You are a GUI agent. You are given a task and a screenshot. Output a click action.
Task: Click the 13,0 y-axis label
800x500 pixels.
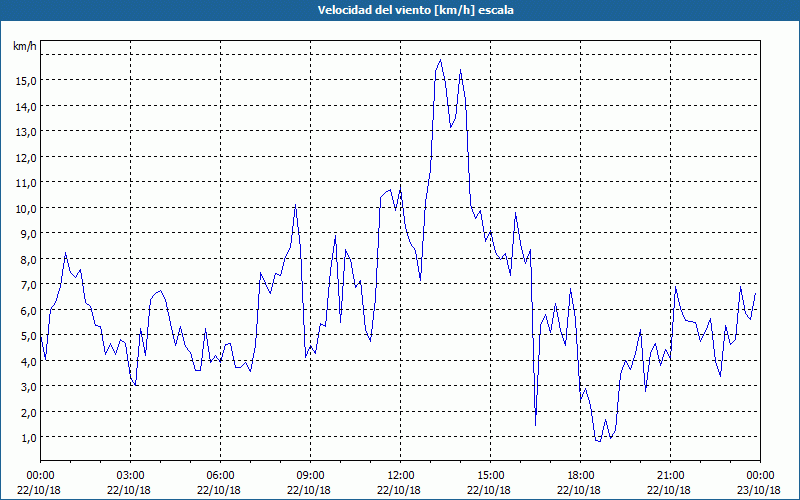(26, 132)
